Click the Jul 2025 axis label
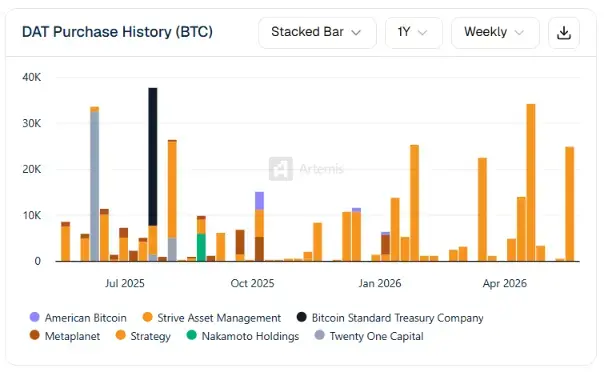The image size is (609, 373). point(125,283)
